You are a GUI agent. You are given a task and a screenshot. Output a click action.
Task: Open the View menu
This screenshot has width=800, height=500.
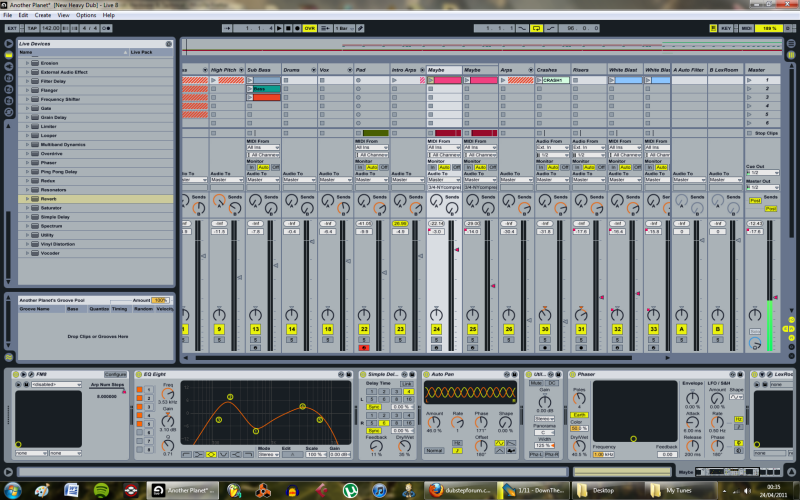(x=63, y=15)
